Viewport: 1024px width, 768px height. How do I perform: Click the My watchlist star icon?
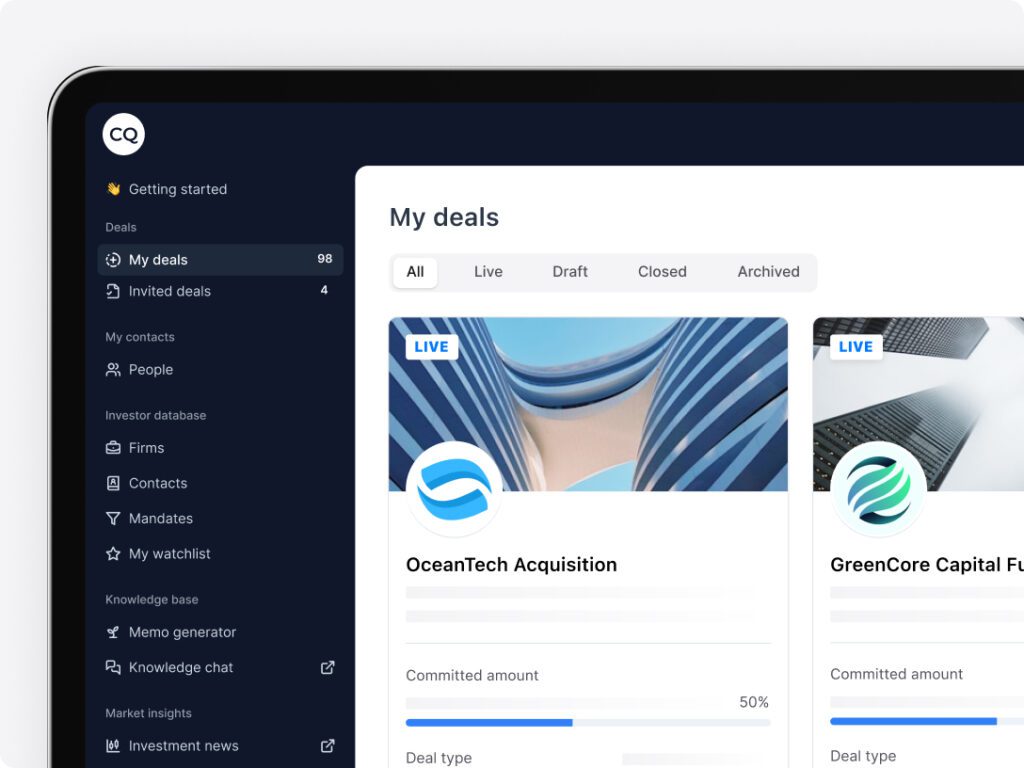coord(113,554)
